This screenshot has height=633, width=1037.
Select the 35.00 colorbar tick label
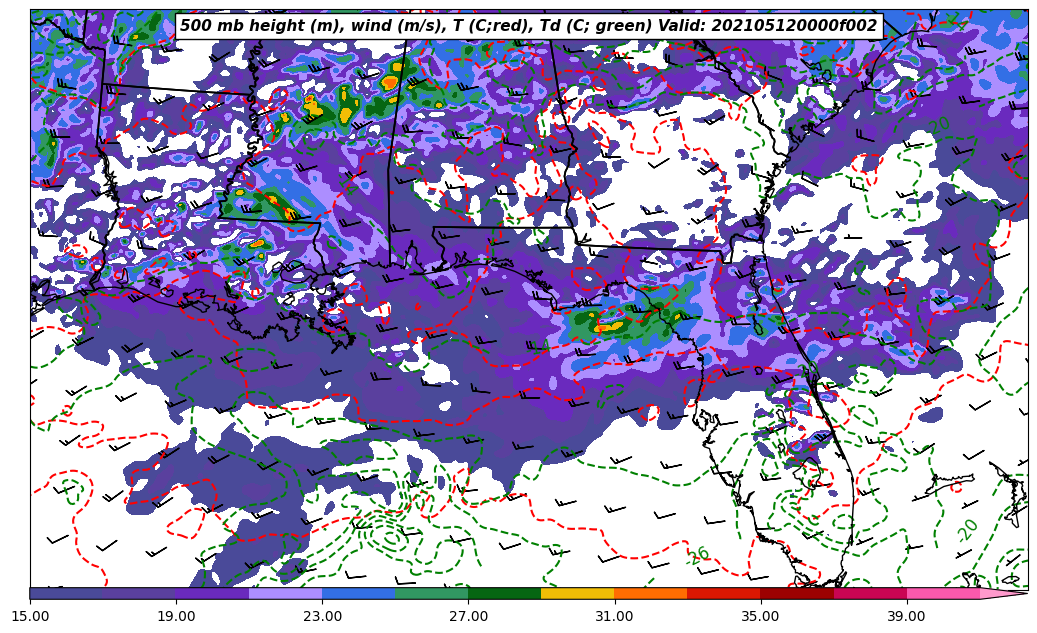click(760, 616)
